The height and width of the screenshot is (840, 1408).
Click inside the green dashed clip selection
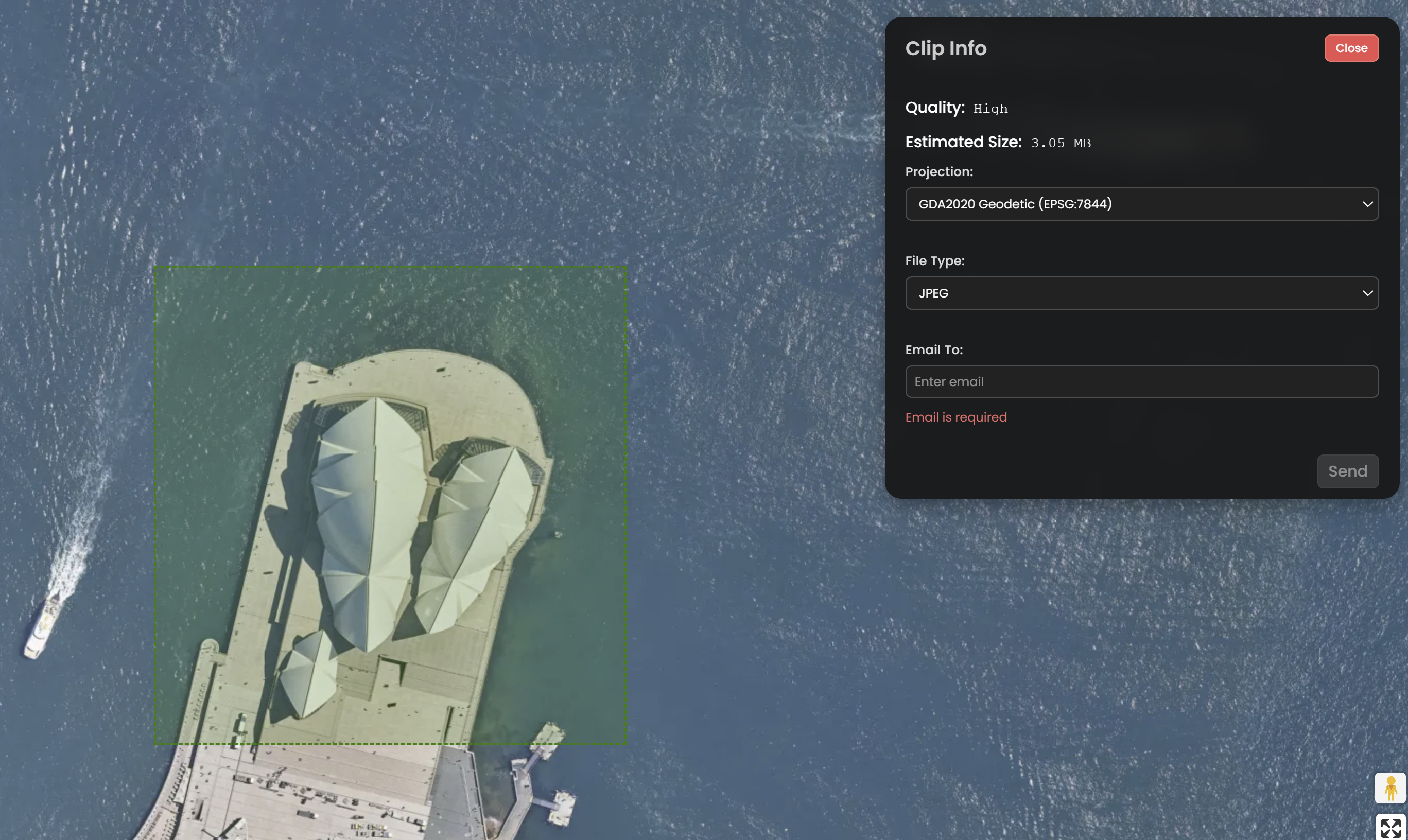click(x=227, y=340)
